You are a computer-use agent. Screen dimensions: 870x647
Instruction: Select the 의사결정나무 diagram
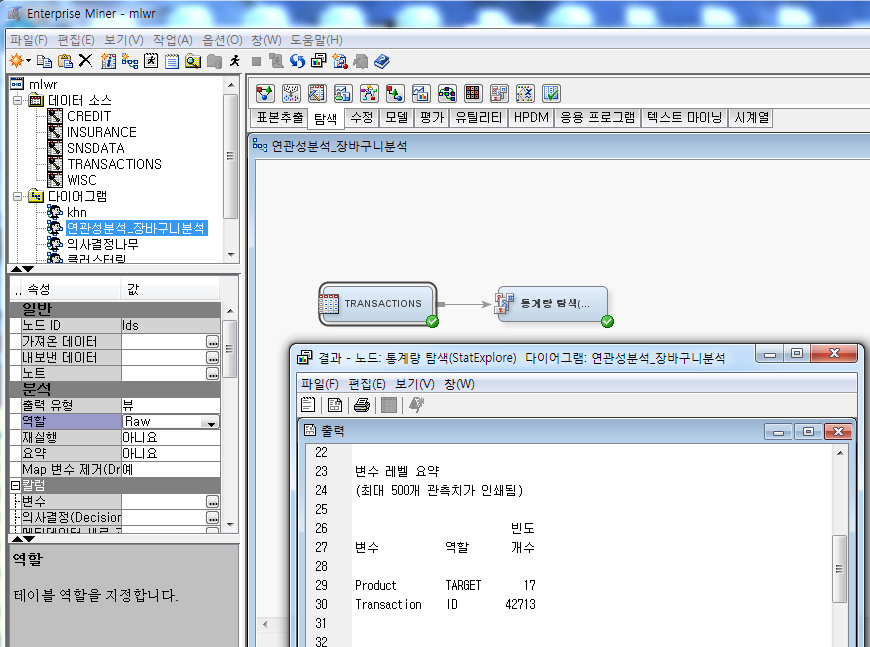click(x=103, y=244)
